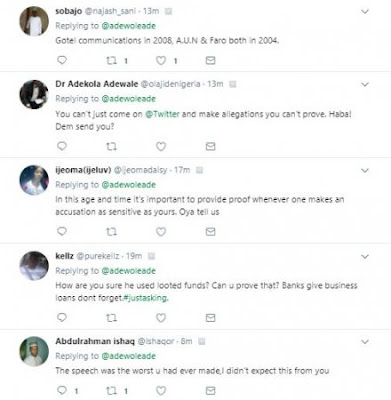Open the @Twitter mention link
Image resolution: width=391 pixels, height=400 pixels.
[162, 114]
